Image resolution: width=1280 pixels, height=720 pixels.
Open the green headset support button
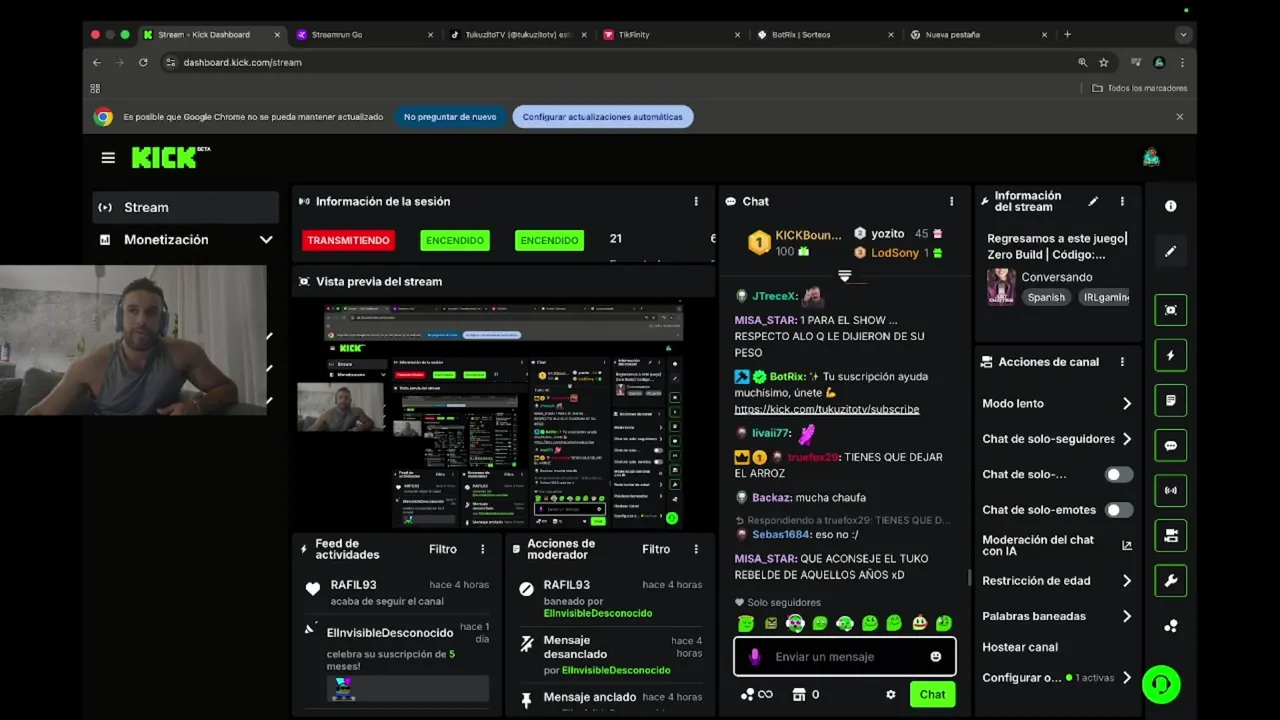point(1161,684)
